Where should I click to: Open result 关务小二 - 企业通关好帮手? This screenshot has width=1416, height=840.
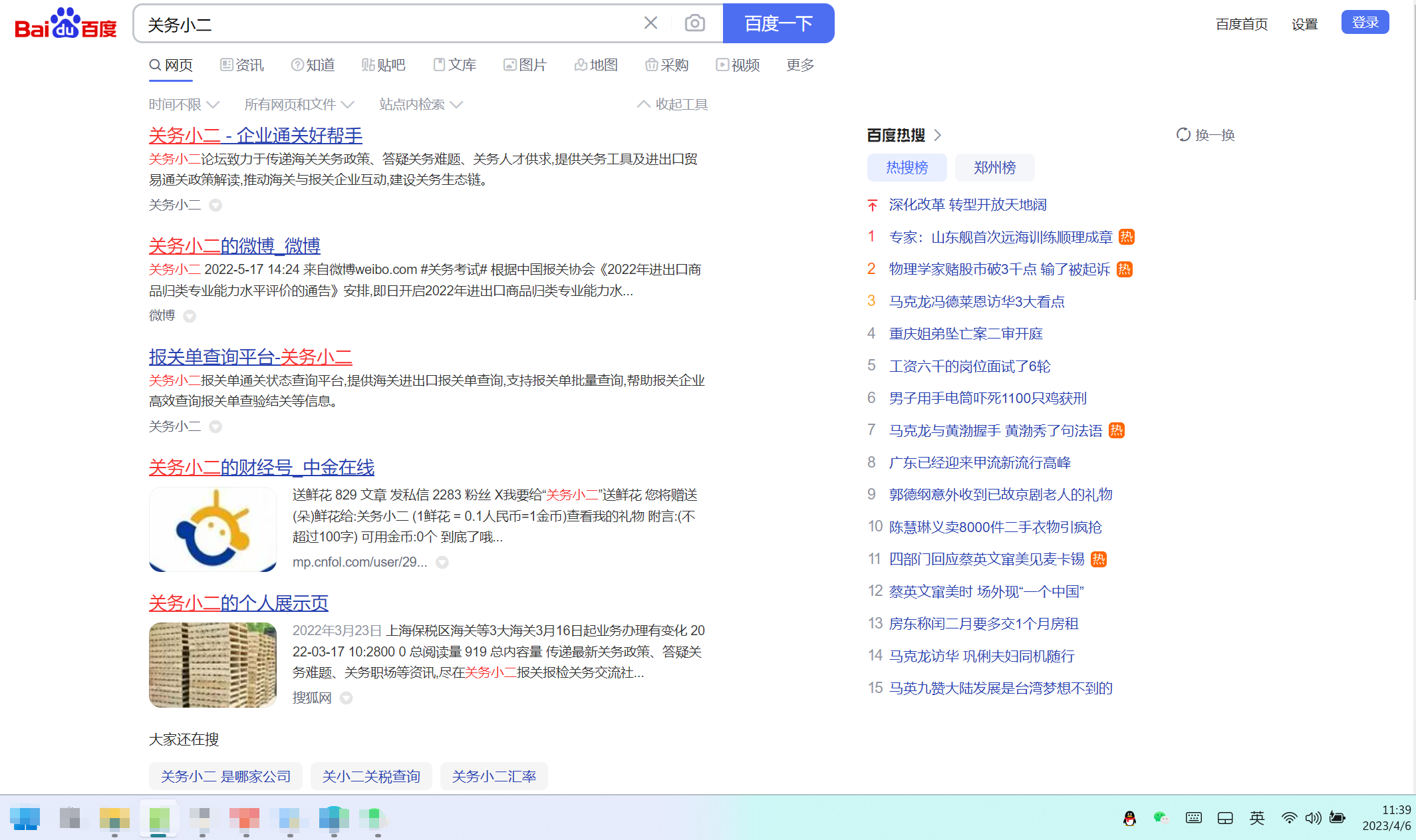point(255,136)
